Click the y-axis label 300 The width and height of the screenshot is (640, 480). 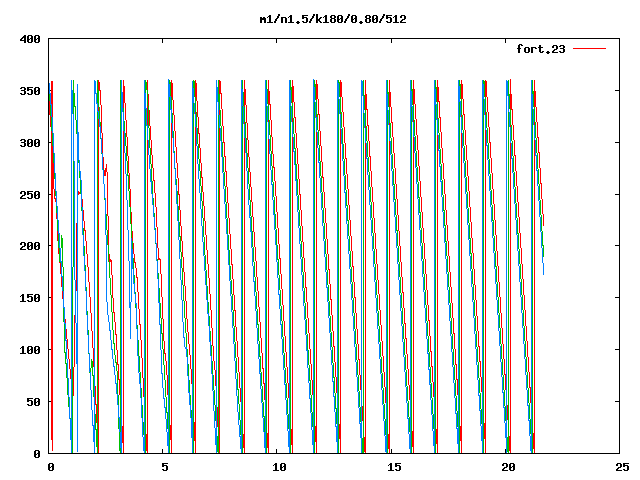tap(30, 142)
